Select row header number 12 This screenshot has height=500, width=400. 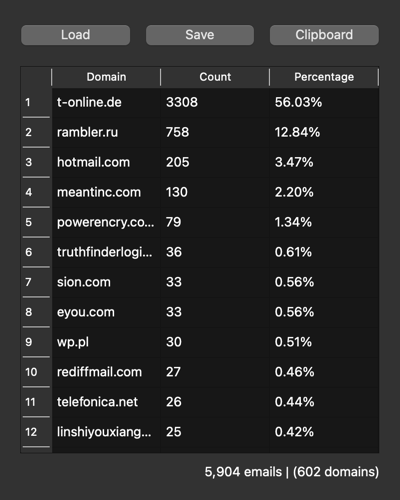(x=36, y=432)
